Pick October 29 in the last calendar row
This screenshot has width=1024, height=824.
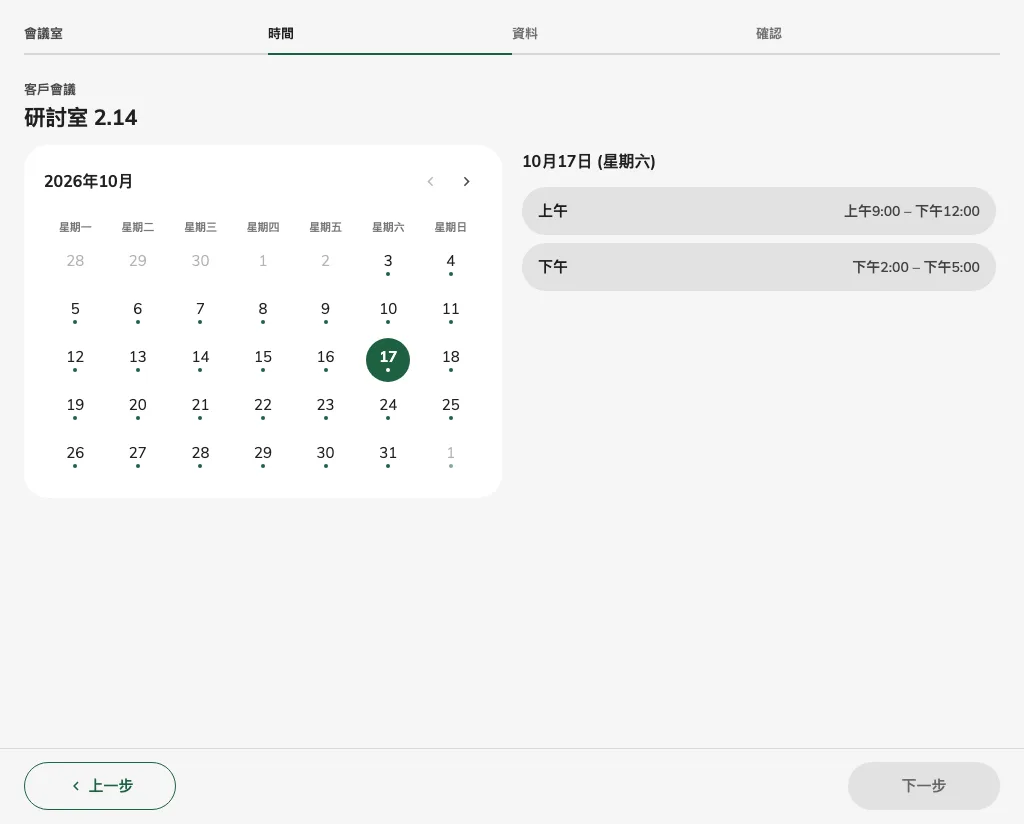(x=263, y=456)
